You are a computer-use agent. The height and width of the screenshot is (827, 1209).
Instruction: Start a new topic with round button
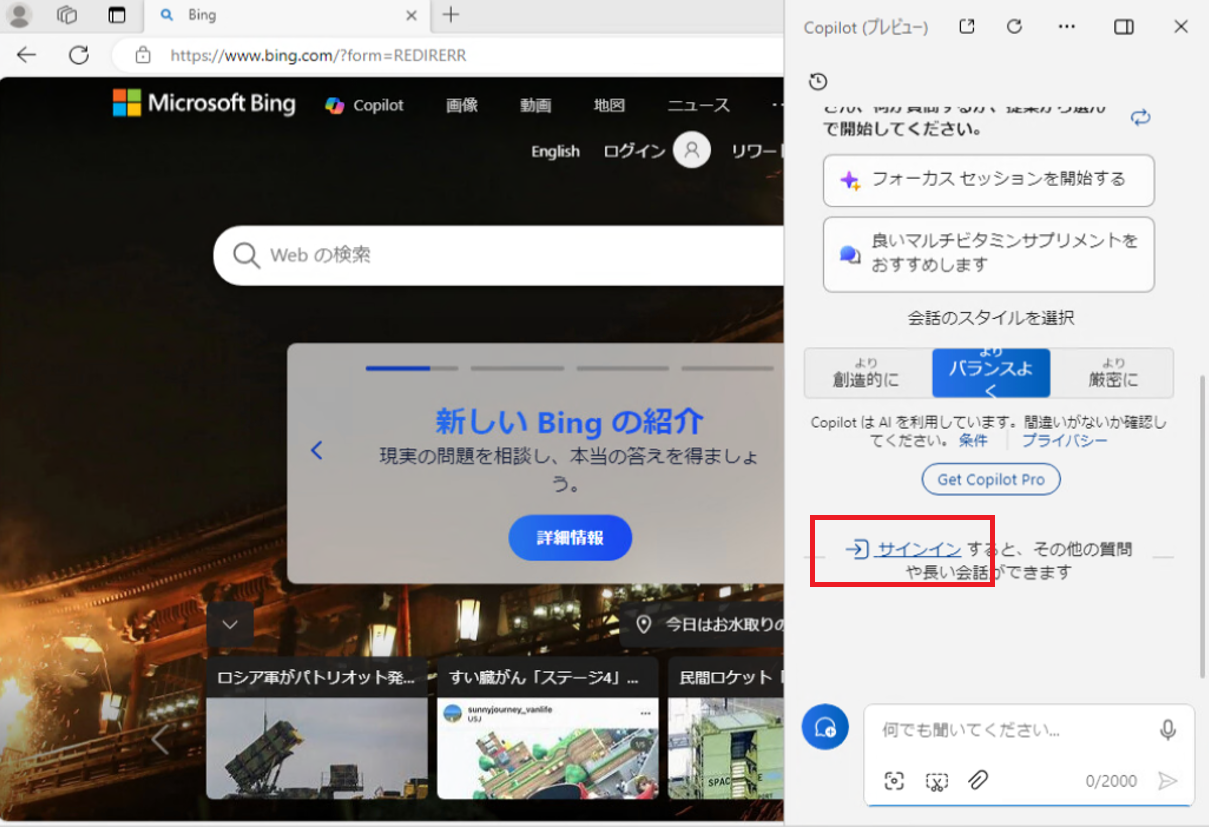(825, 727)
